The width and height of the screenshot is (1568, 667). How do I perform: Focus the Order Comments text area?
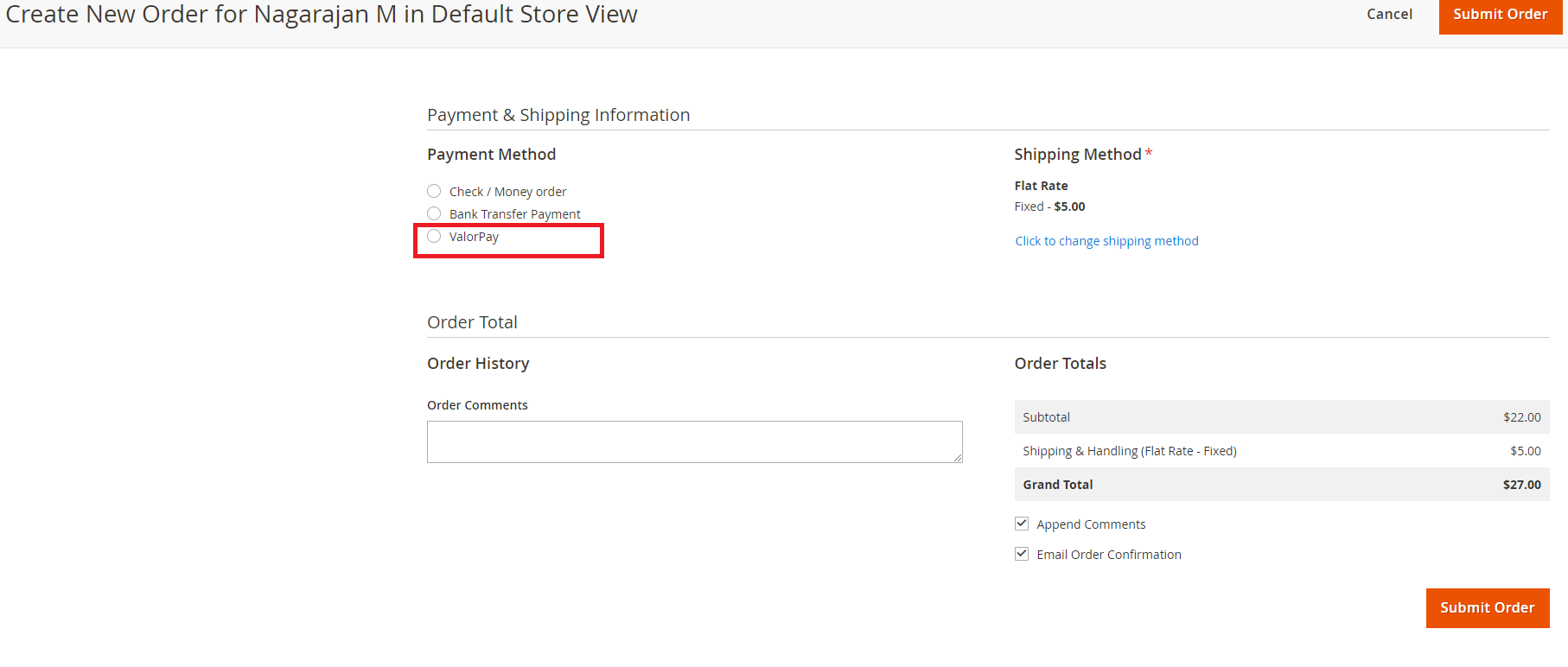click(x=694, y=441)
